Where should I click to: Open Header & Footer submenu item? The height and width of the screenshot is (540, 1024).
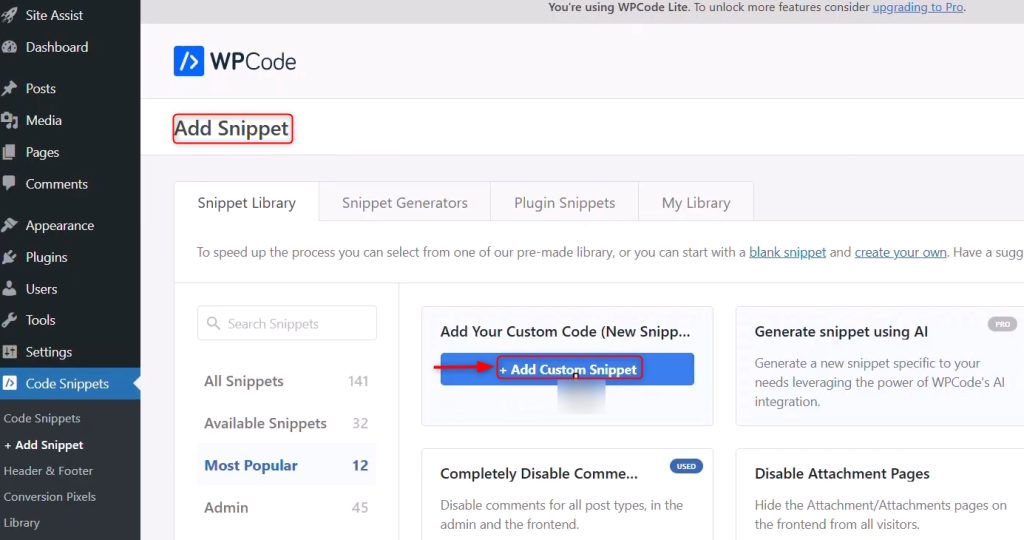48,471
